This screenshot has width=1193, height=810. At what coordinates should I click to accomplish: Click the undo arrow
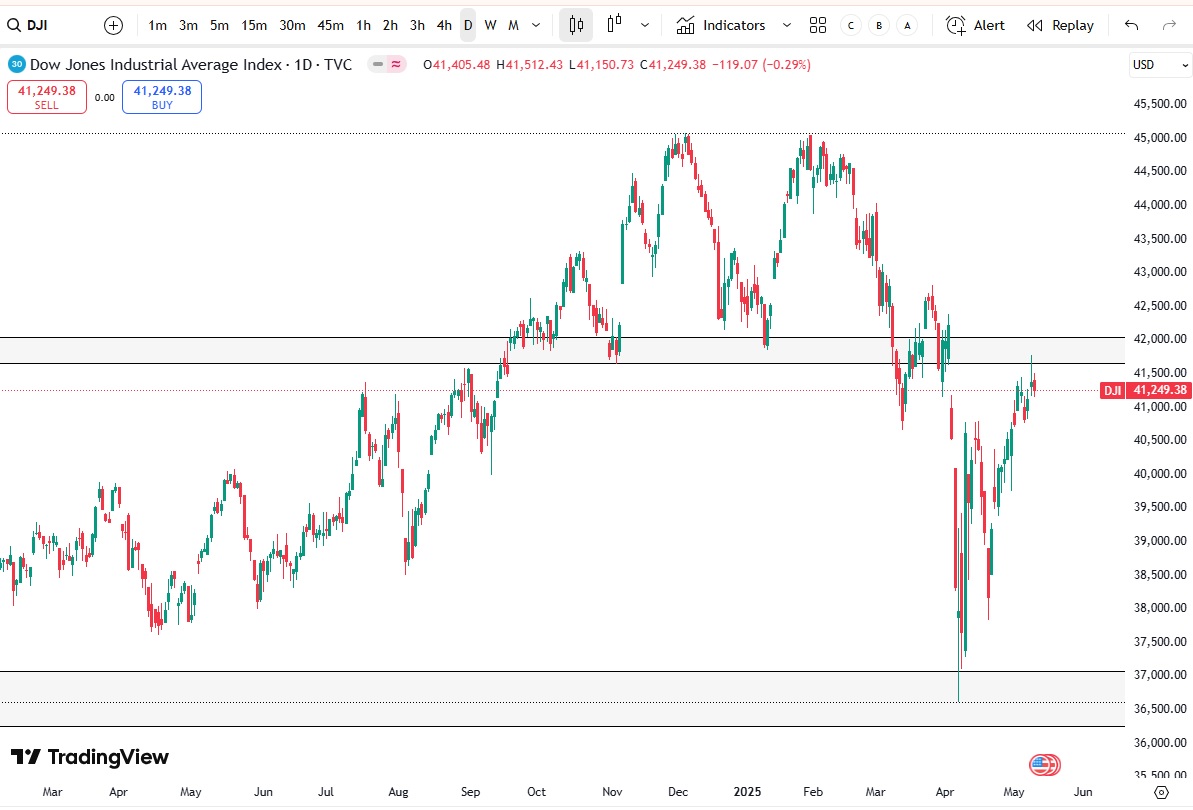(1131, 25)
